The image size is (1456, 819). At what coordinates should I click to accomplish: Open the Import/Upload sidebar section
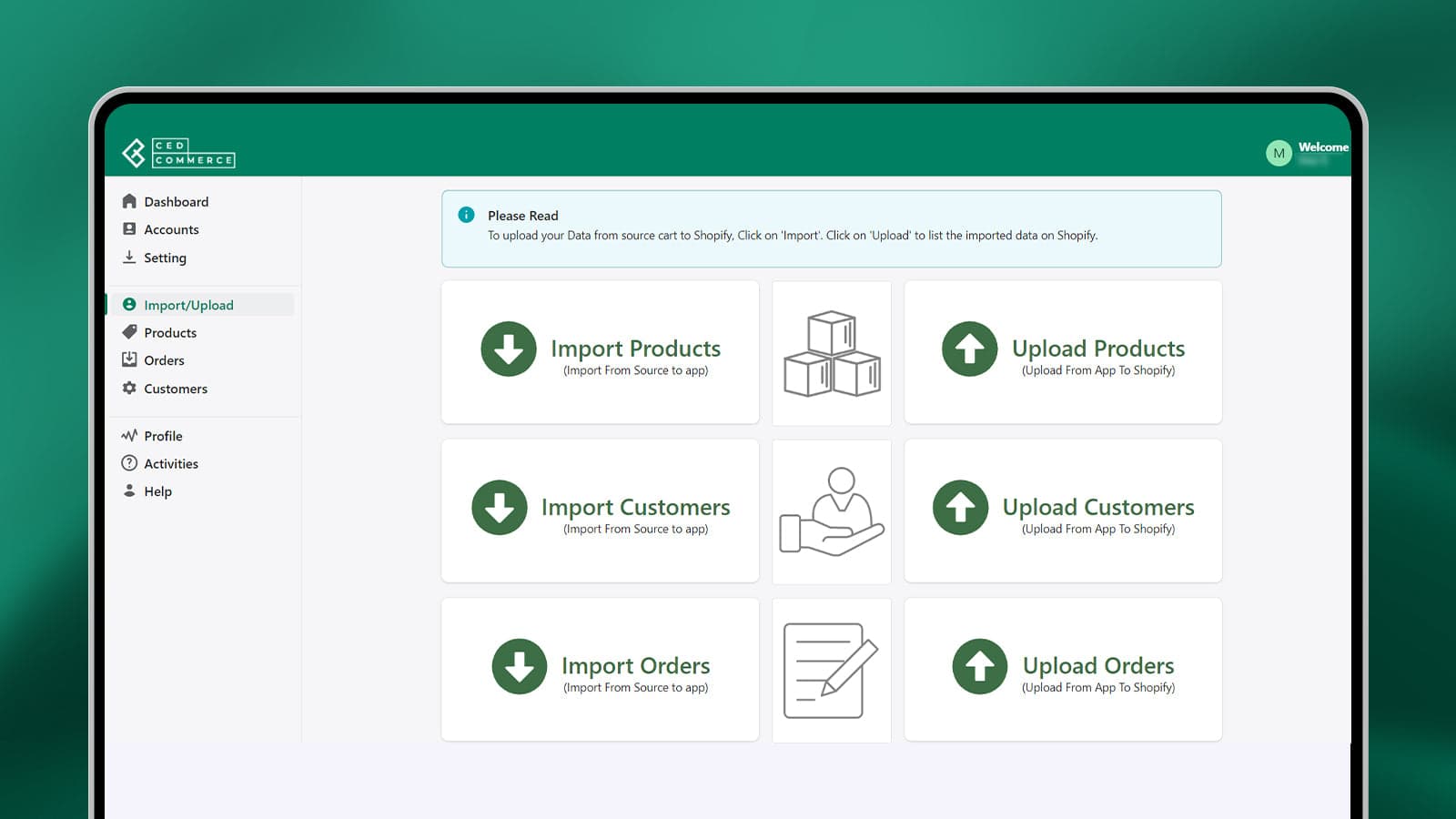coord(187,305)
